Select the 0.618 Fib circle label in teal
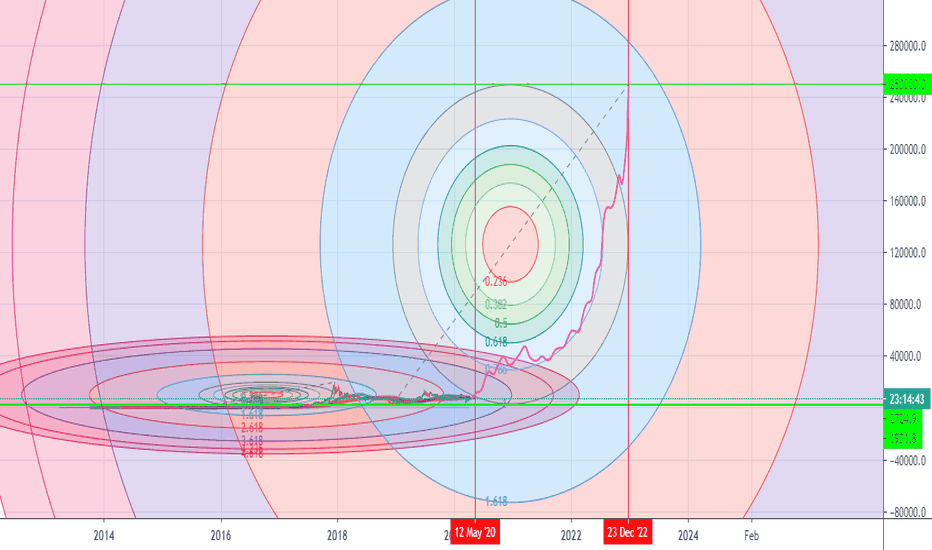This screenshot has height=550, width=932. pyautogui.click(x=496, y=342)
